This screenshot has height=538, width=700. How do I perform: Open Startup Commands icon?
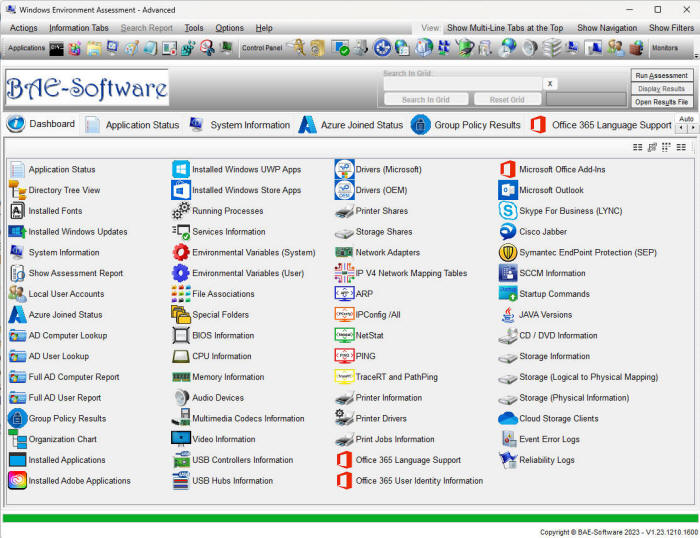[508, 294]
